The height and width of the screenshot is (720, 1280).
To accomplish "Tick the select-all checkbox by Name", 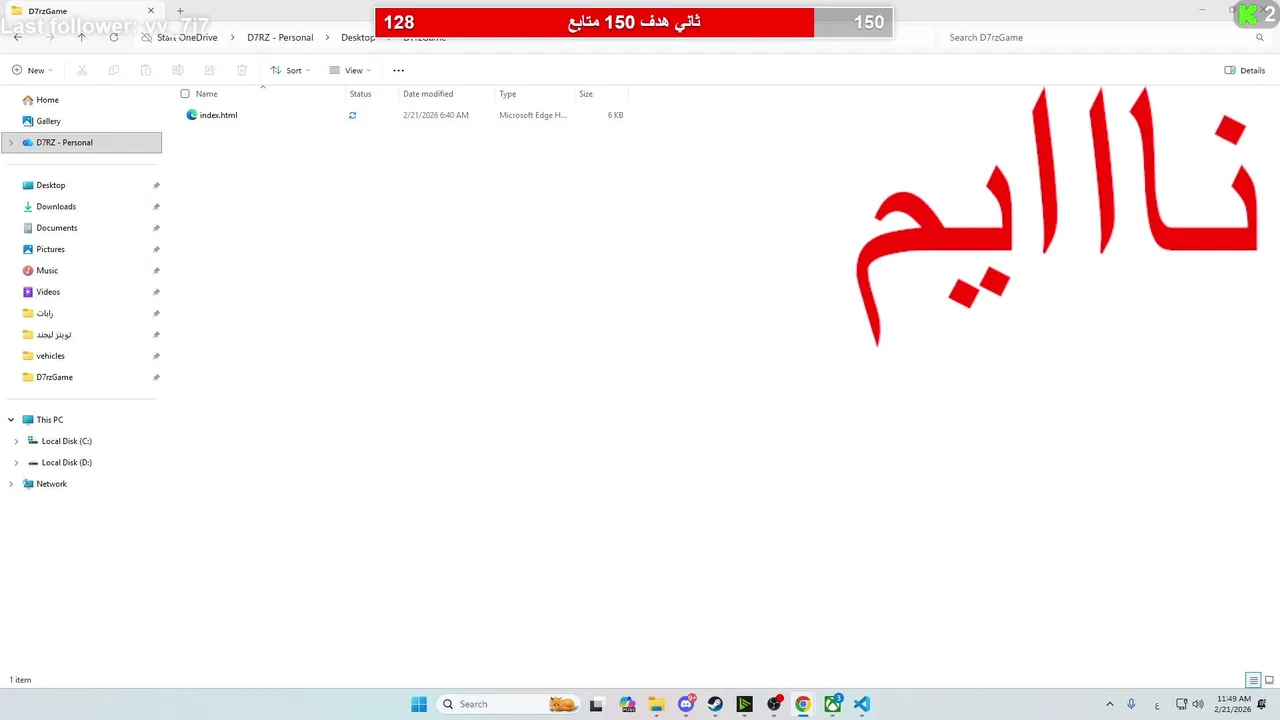I will [x=185, y=94].
